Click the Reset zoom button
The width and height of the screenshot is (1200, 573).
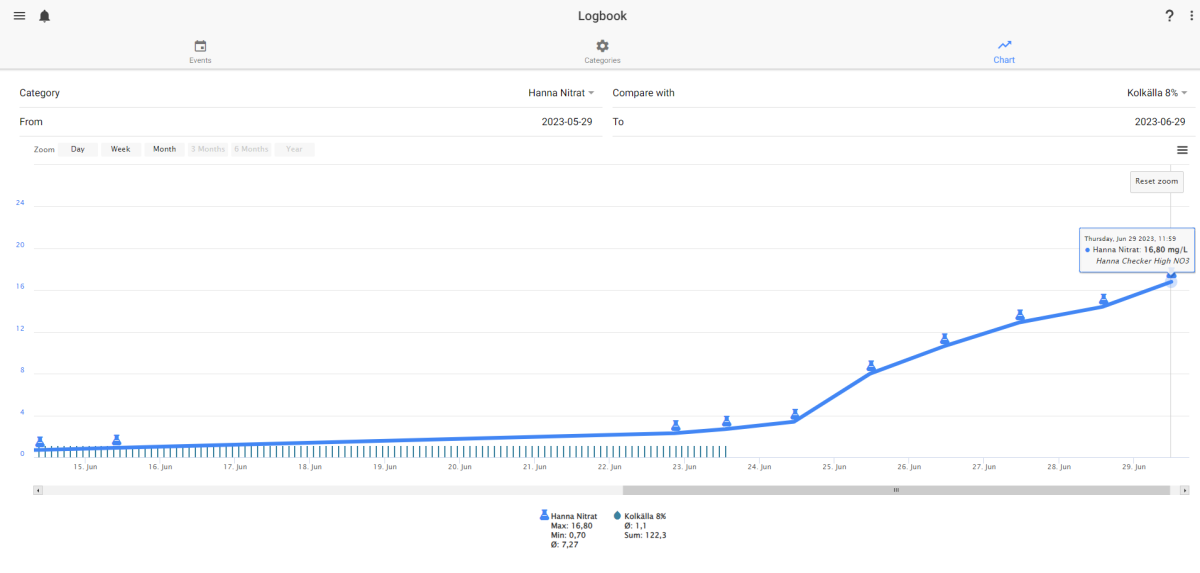1157,181
